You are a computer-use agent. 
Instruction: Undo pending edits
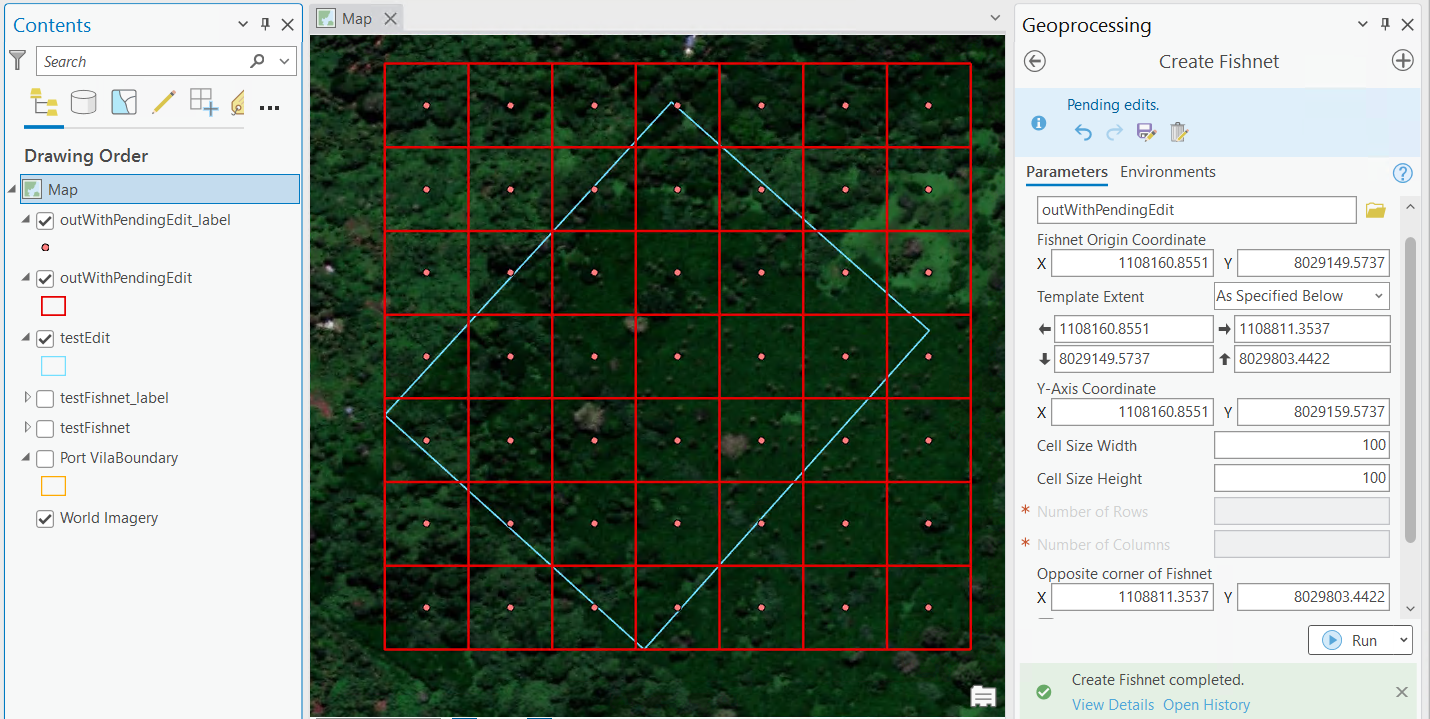(1083, 131)
